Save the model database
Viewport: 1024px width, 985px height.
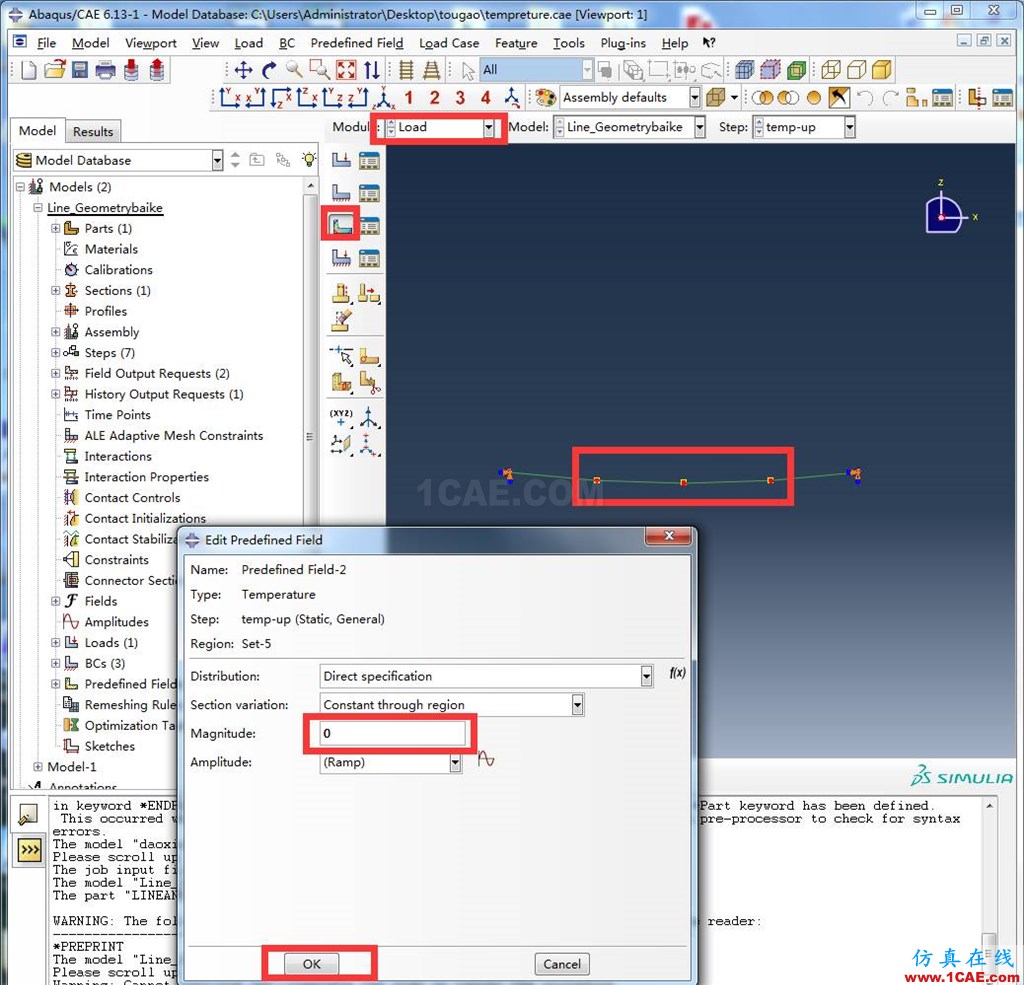coord(80,70)
